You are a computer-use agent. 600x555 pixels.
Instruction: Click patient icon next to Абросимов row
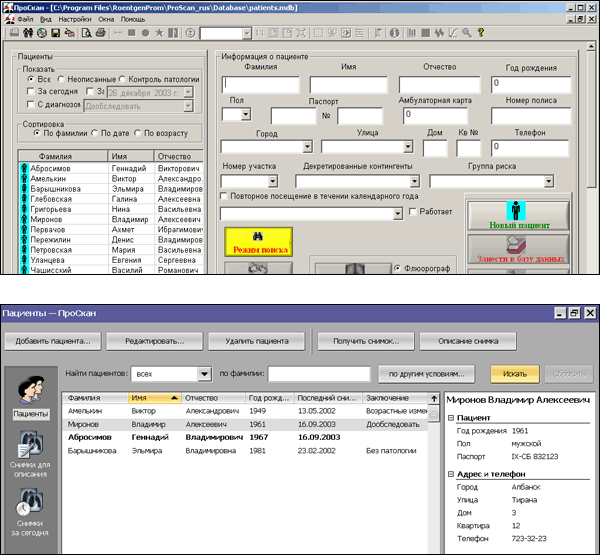pyautogui.click(x=25, y=170)
